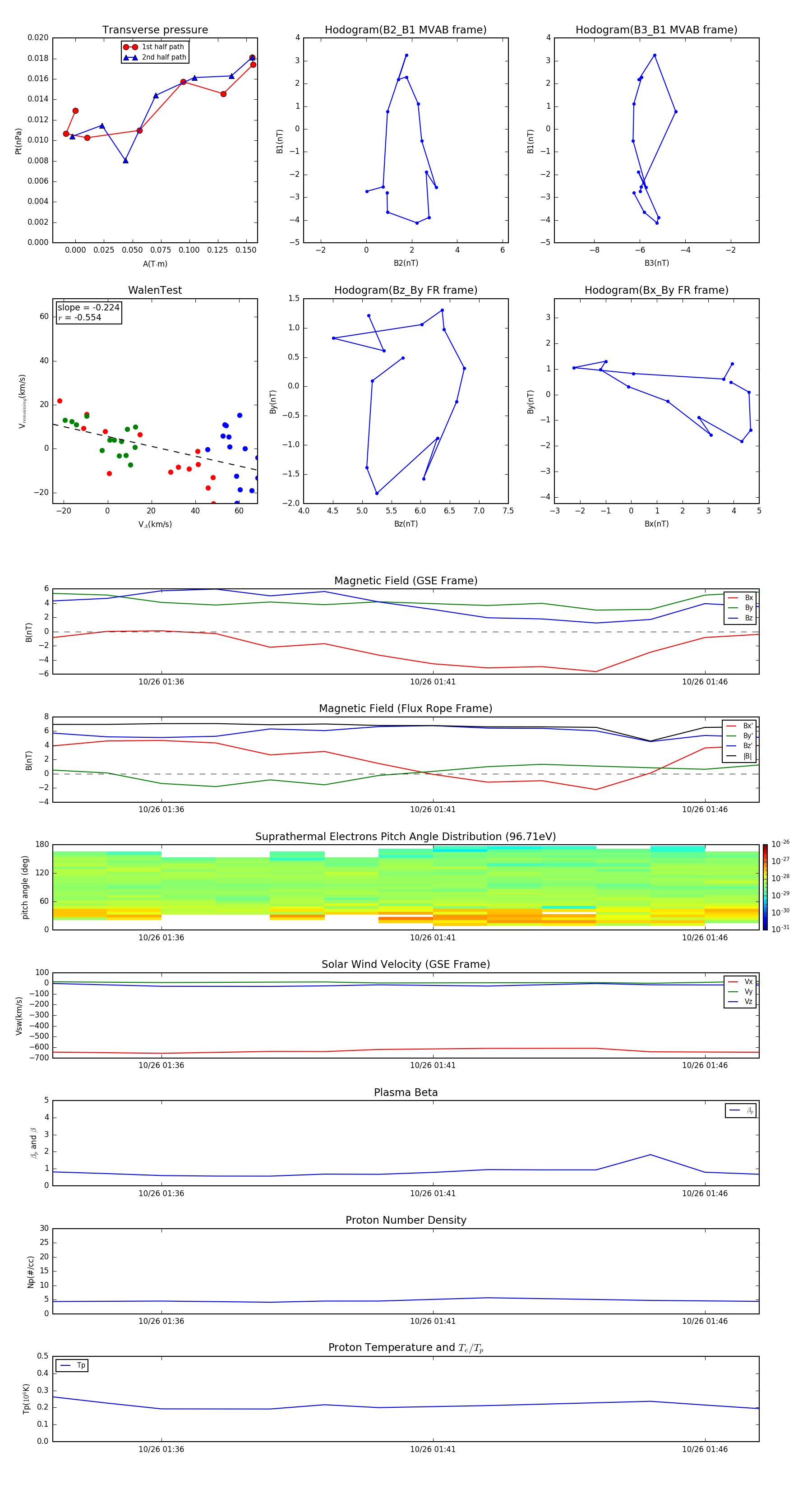Image resolution: width=812 pixels, height=1489 pixels.
Task: Select the By' entry in flux rope legend
Action: [740, 736]
